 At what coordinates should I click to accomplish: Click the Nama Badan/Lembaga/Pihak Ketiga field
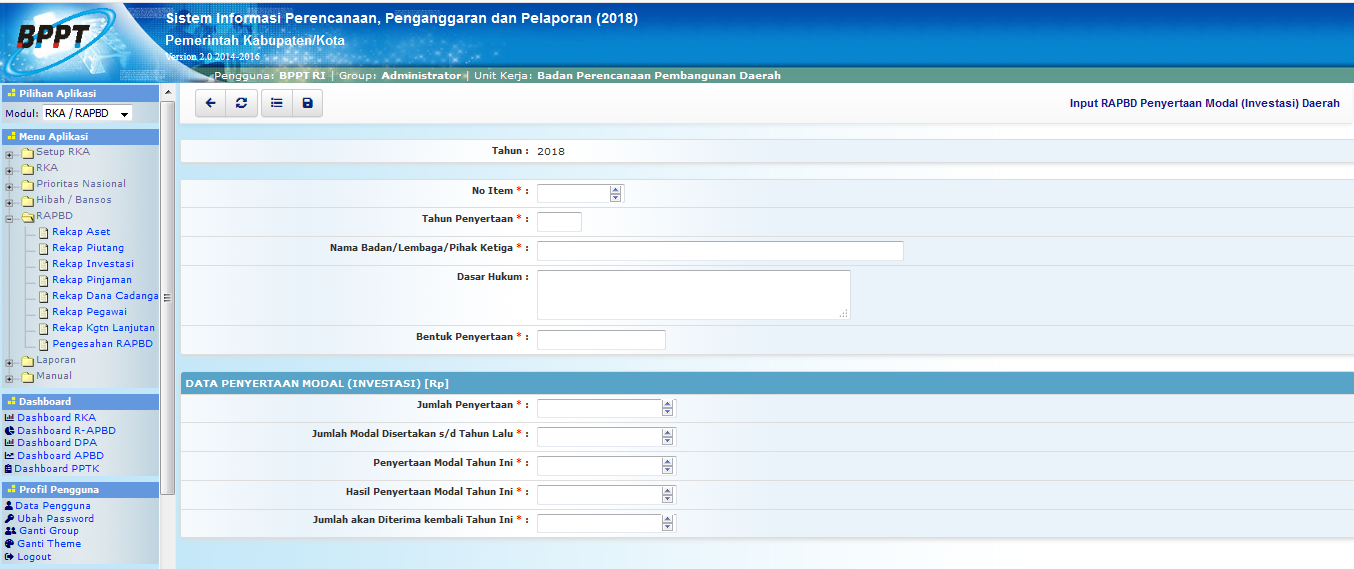tap(720, 250)
